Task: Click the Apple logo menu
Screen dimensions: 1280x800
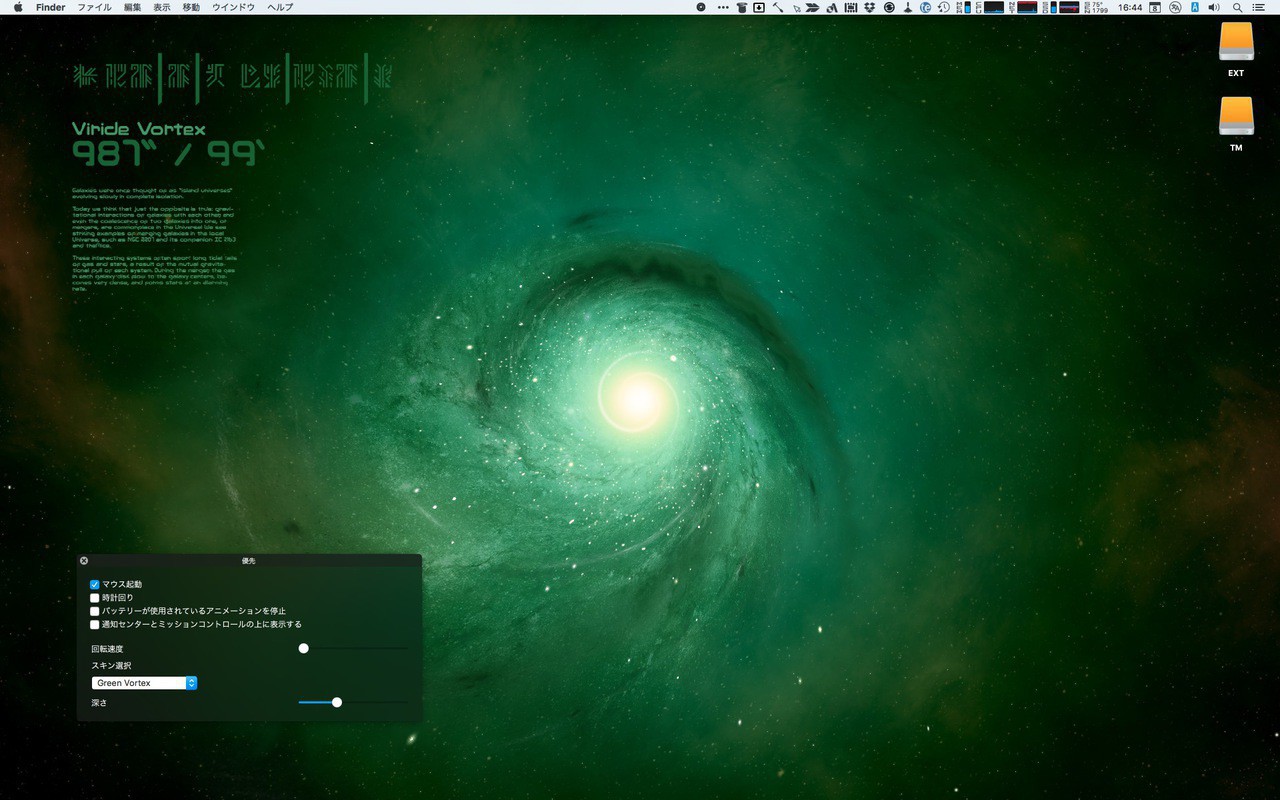Action: 18,7
